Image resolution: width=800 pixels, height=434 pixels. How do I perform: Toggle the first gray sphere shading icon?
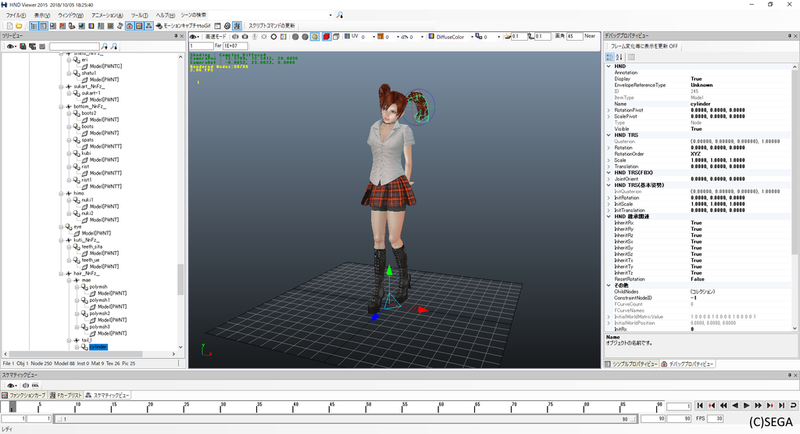coord(295,37)
